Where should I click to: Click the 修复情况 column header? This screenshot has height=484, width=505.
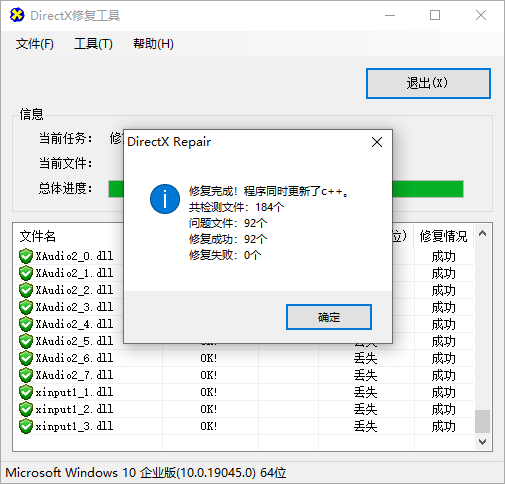pos(443,236)
